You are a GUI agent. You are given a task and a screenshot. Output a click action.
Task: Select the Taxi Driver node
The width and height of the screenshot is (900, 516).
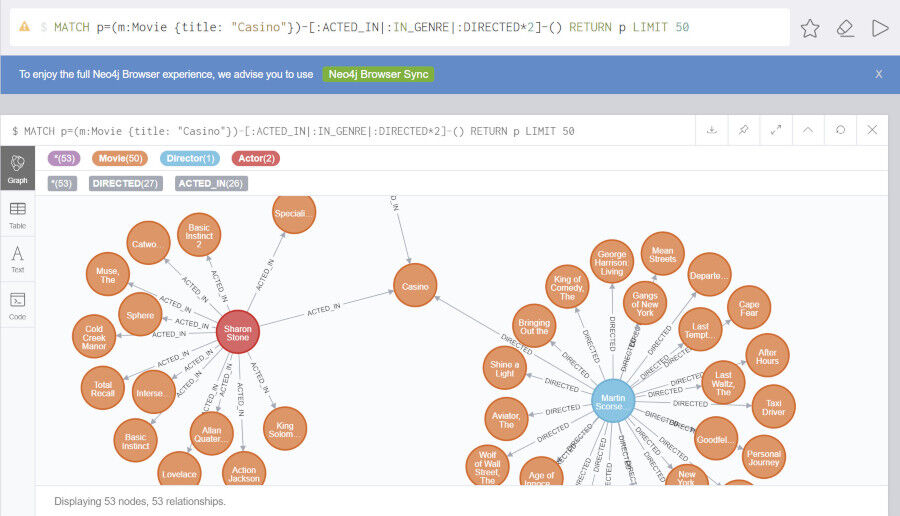point(773,407)
